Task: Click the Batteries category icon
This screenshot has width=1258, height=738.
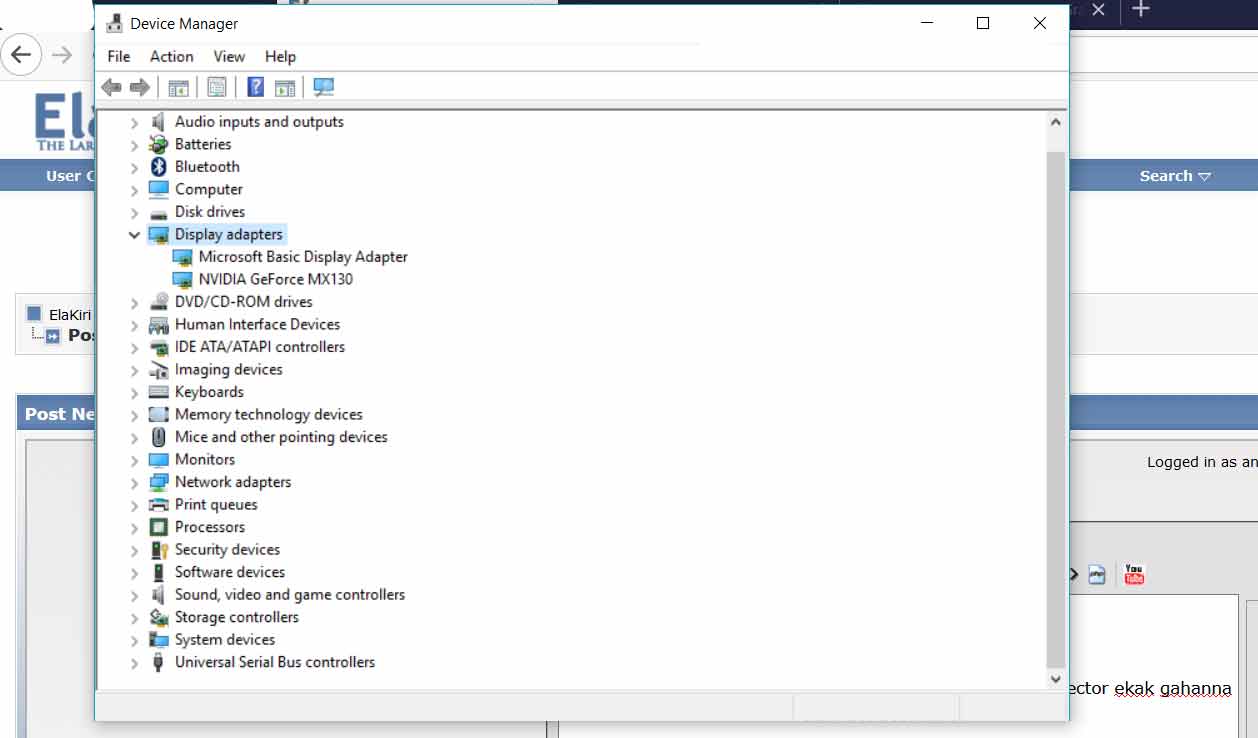Action: [158, 144]
